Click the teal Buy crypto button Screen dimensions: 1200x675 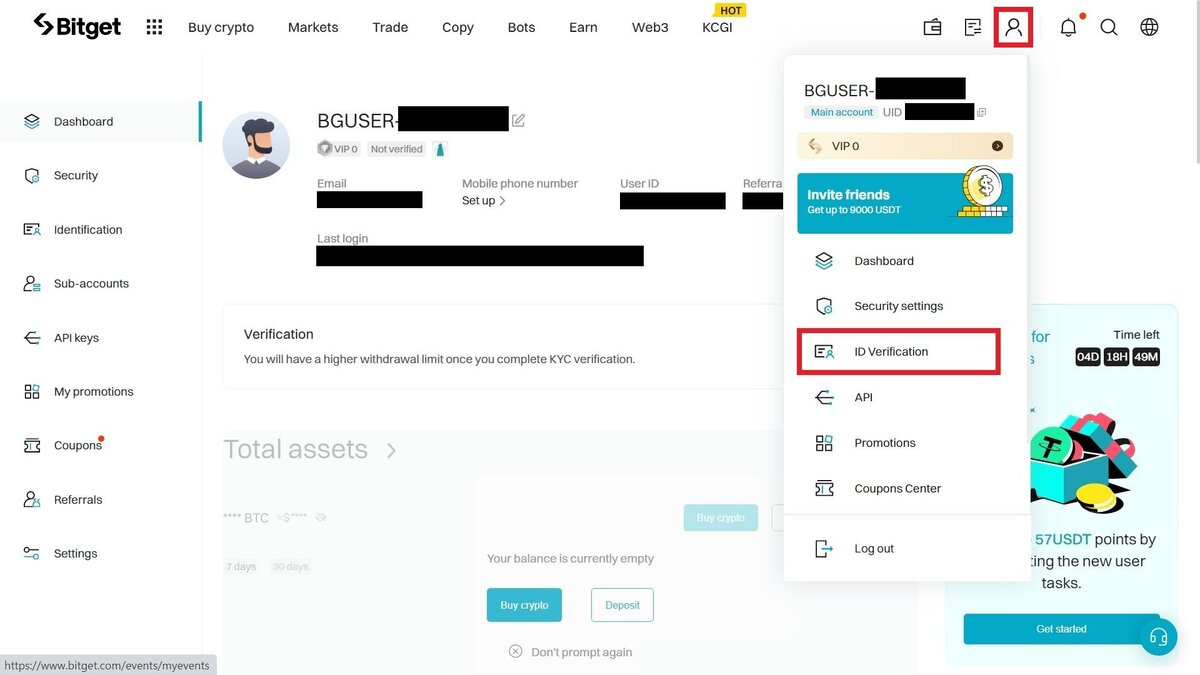coord(524,605)
